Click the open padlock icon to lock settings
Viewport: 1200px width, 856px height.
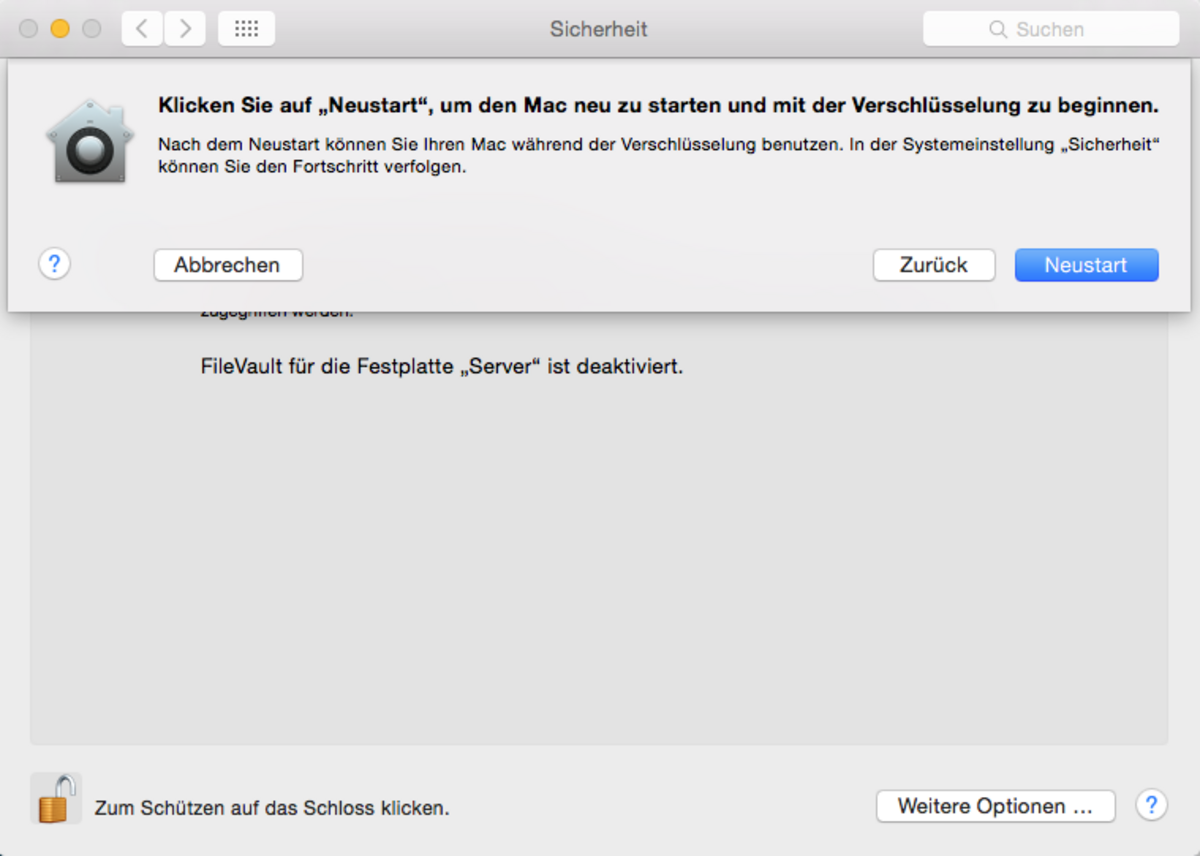(x=56, y=799)
